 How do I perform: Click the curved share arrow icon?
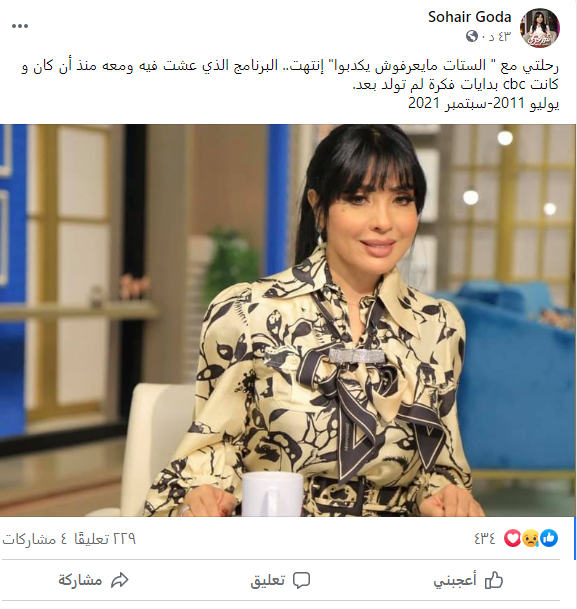click(120, 580)
